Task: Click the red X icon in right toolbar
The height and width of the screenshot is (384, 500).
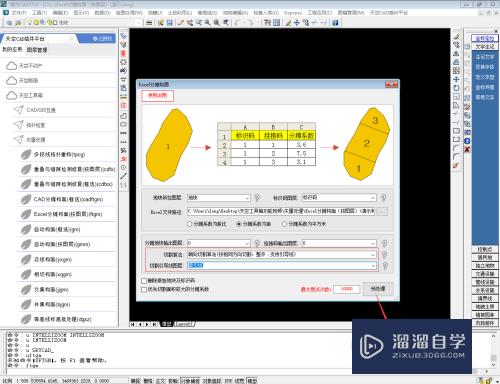Action: click(x=467, y=150)
